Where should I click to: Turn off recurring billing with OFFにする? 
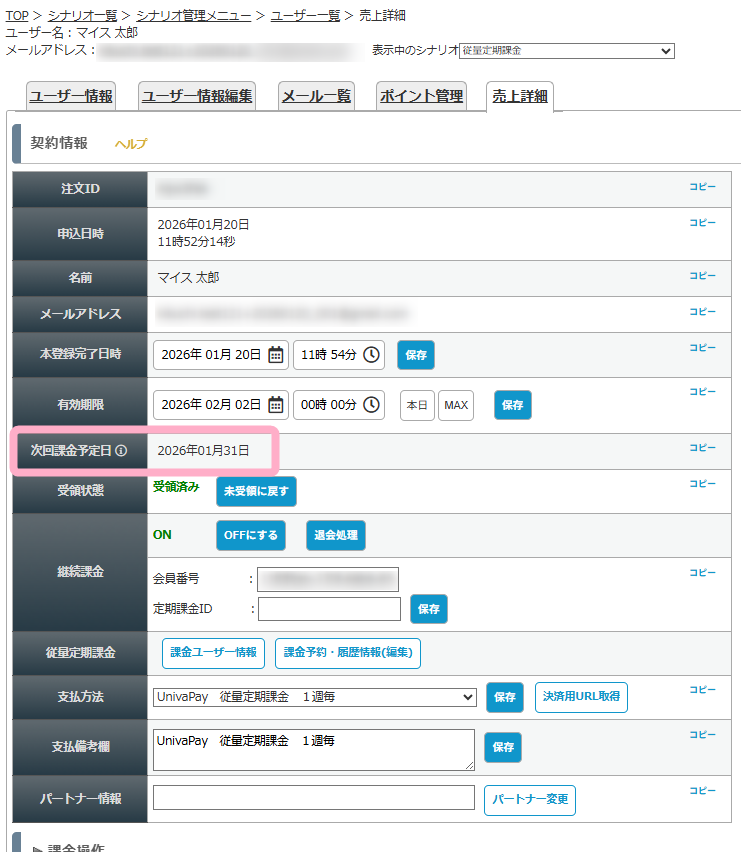pos(251,535)
